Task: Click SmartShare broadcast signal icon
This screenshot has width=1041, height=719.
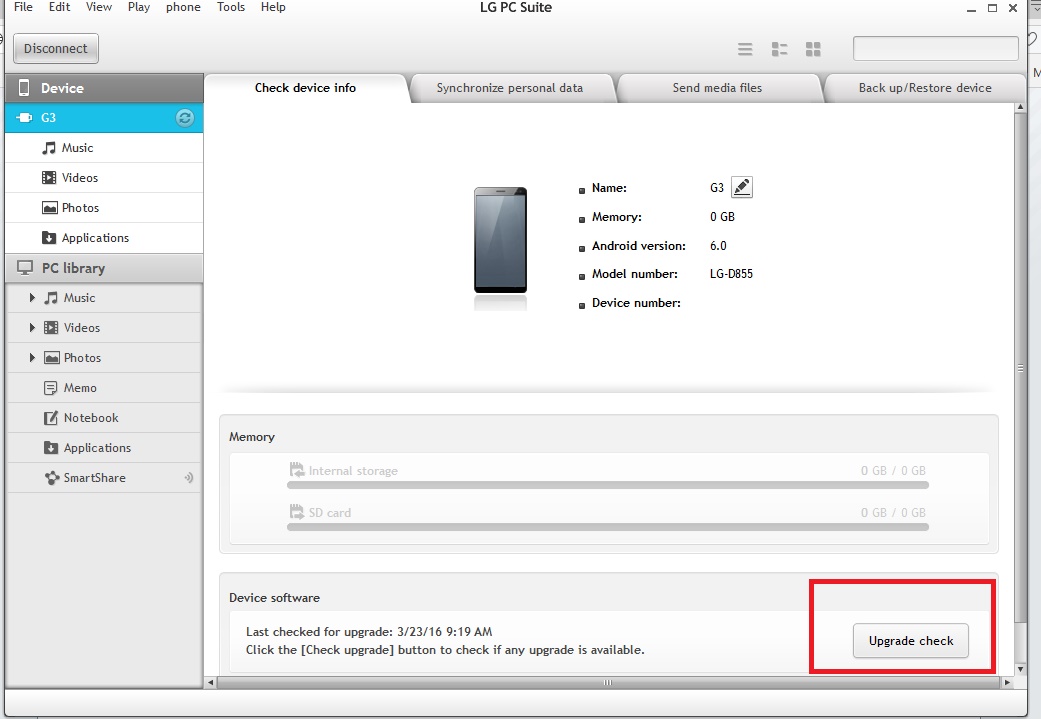Action: tap(189, 477)
